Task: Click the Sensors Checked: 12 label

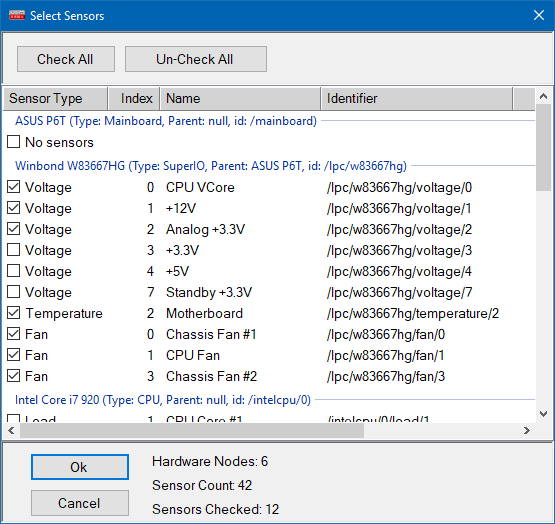Action: [216, 509]
